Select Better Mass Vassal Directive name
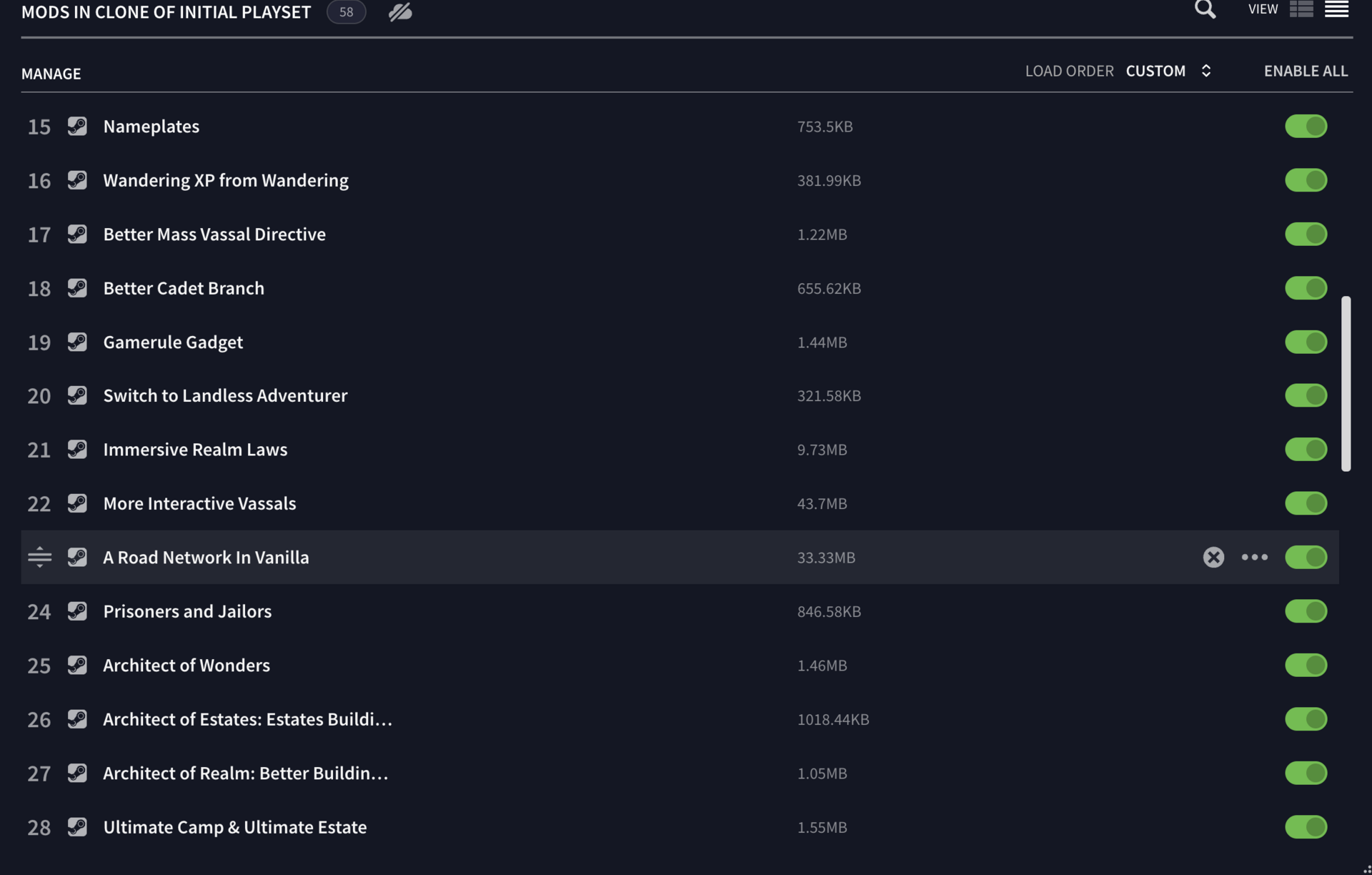Viewport: 1372px width, 875px height. point(214,234)
